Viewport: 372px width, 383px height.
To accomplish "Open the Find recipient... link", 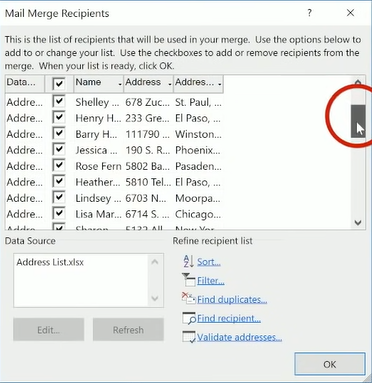I will (229, 318).
